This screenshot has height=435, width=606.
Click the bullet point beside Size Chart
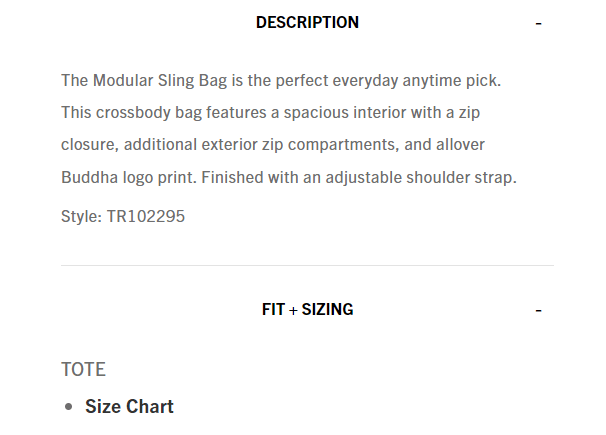68,407
